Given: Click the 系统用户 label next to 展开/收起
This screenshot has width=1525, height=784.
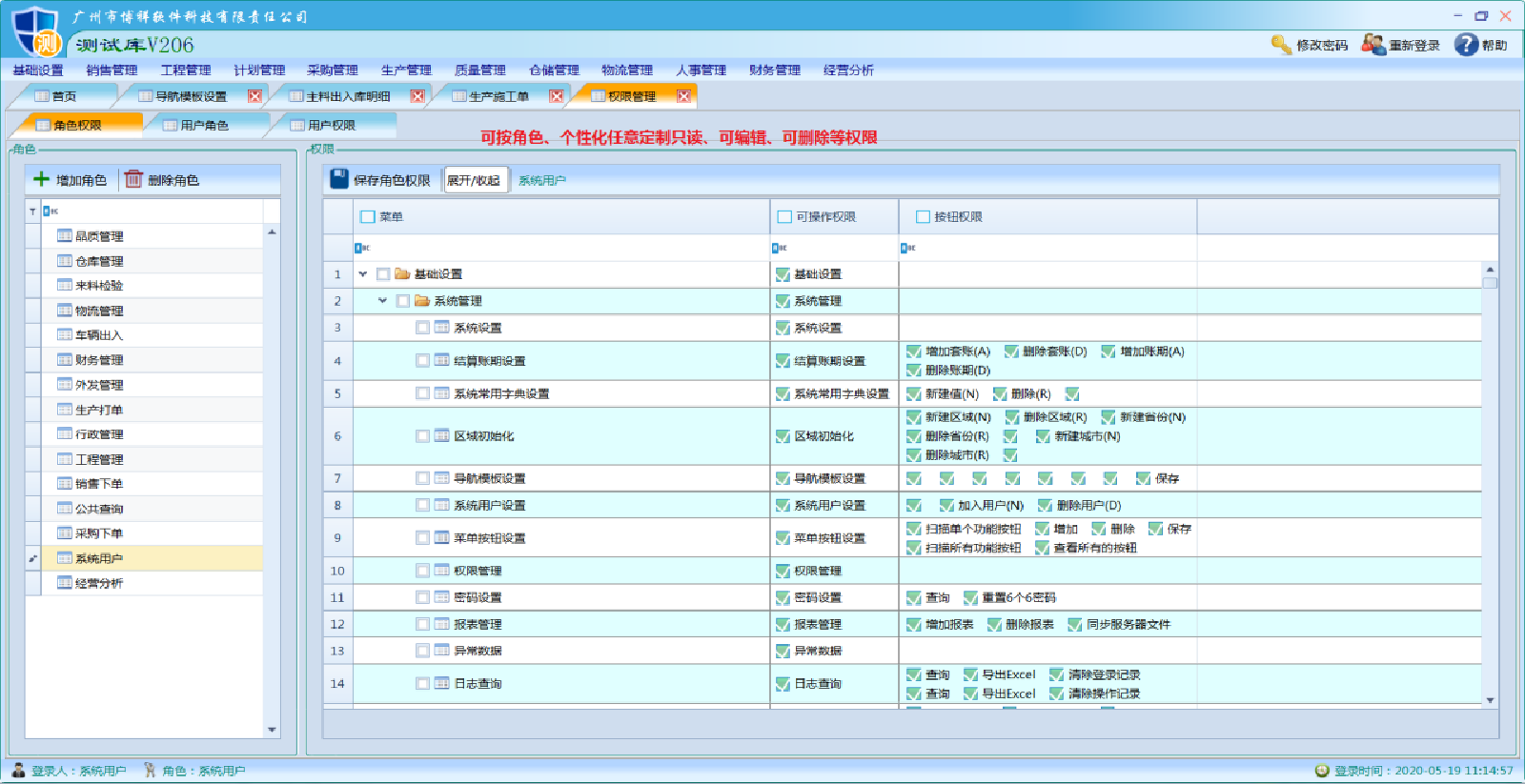Looking at the screenshot, I should tap(541, 180).
